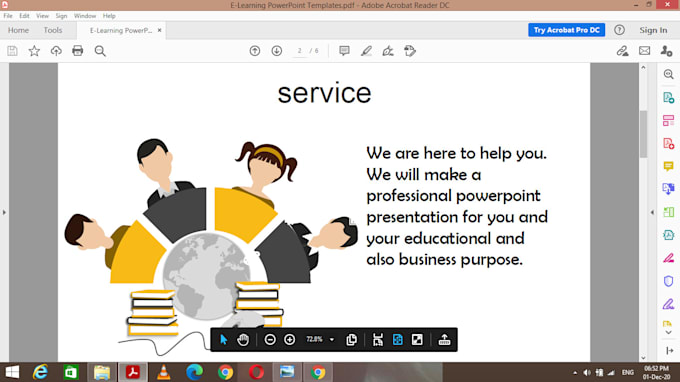
Task: Enter full screen mode
Action: click(x=417, y=340)
